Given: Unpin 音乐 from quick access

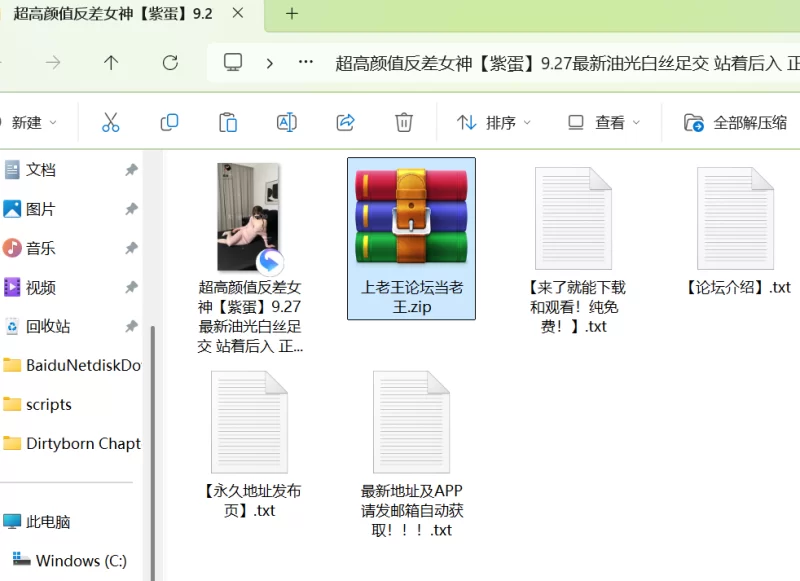Looking at the screenshot, I should 131,248.
